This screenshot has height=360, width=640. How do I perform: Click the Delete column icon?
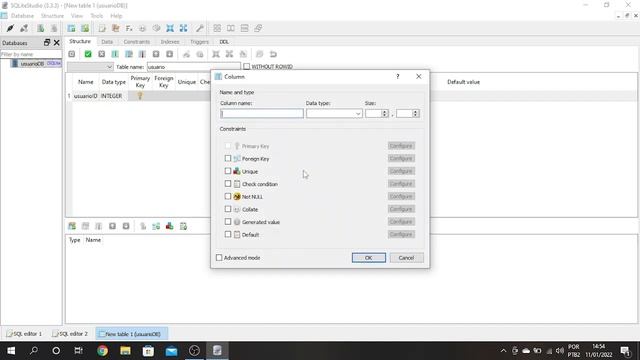coord(142,54)
